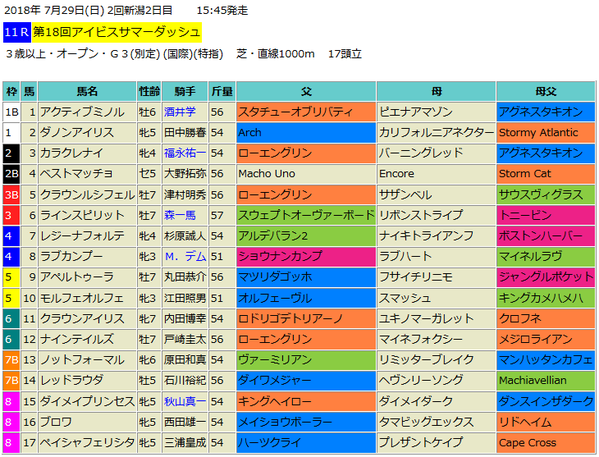Viewport: 599px width, 457px height.
Task: Open jockey link 福永祐一
Action: tap(185, 153)
